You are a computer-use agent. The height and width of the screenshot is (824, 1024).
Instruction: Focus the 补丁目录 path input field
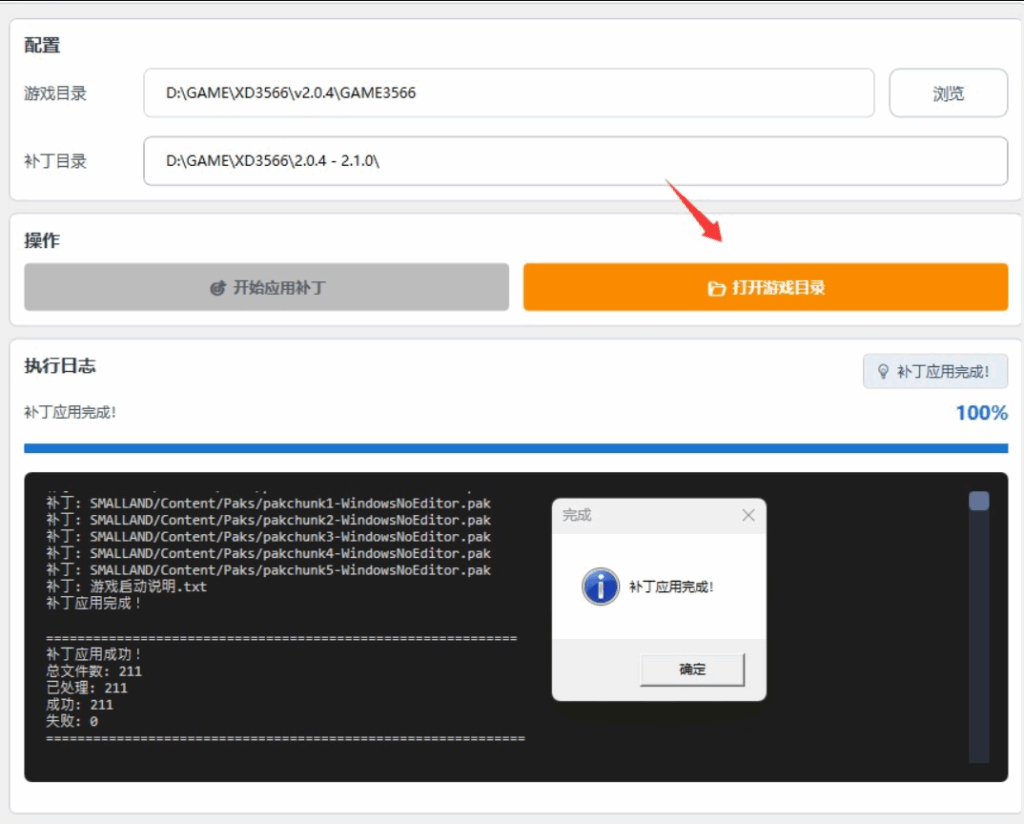point(574,161)
